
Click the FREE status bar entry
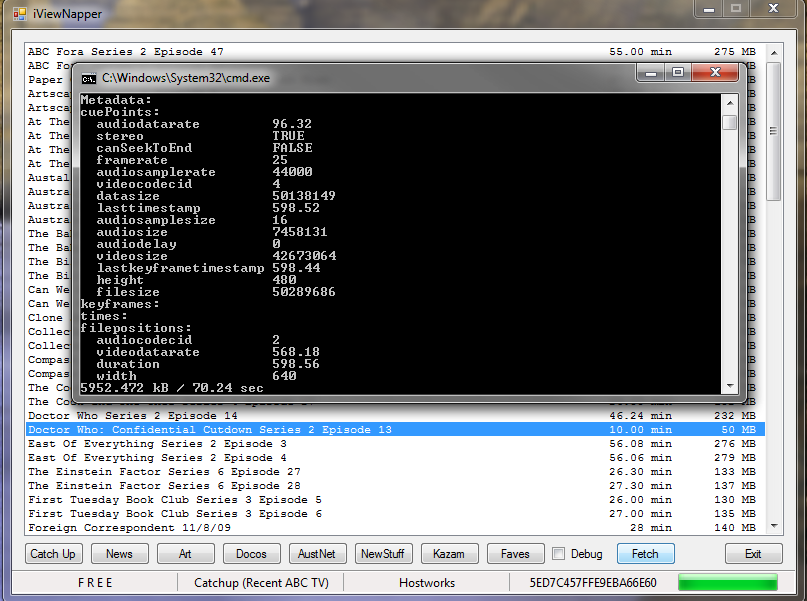[95, 582]
